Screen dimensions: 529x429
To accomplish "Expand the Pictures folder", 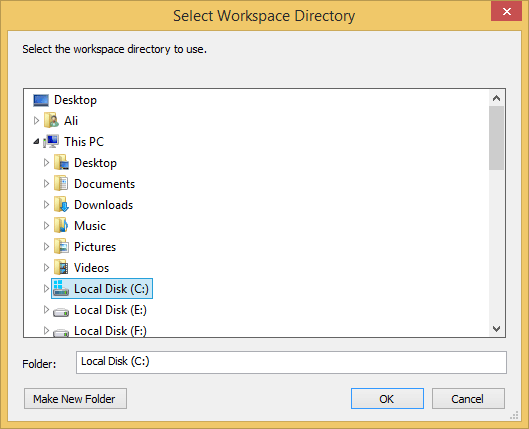I will 46,246.
